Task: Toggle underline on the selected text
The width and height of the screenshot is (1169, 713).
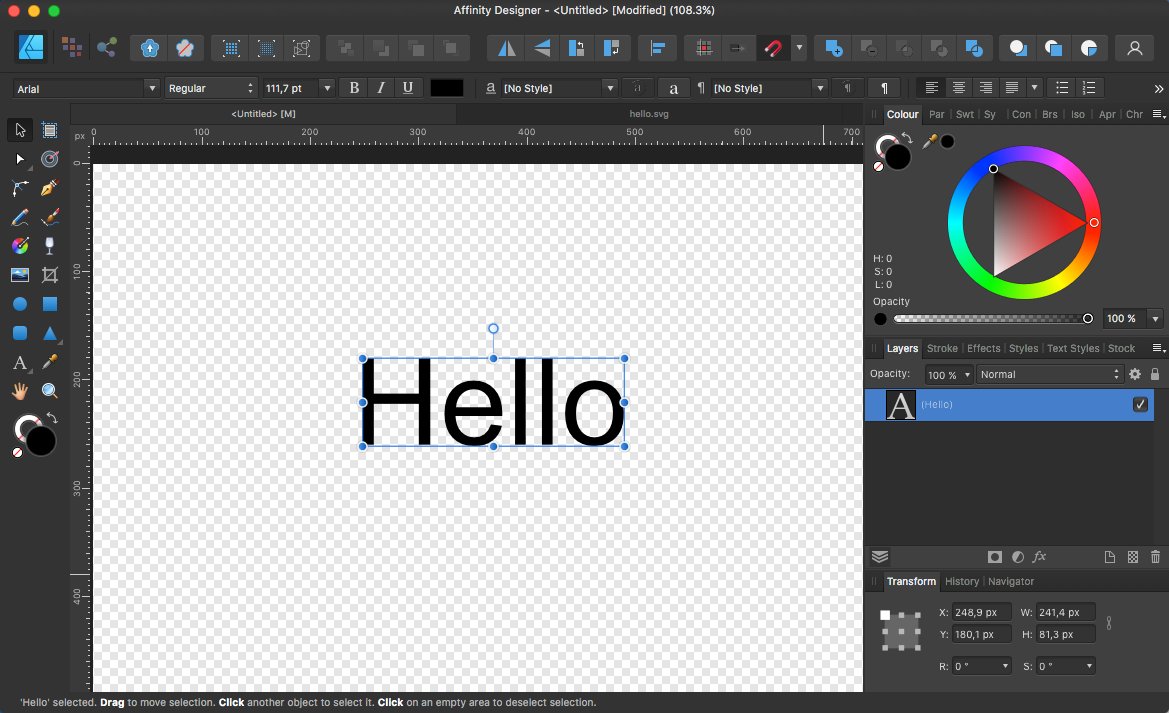Action: point(407,87)
